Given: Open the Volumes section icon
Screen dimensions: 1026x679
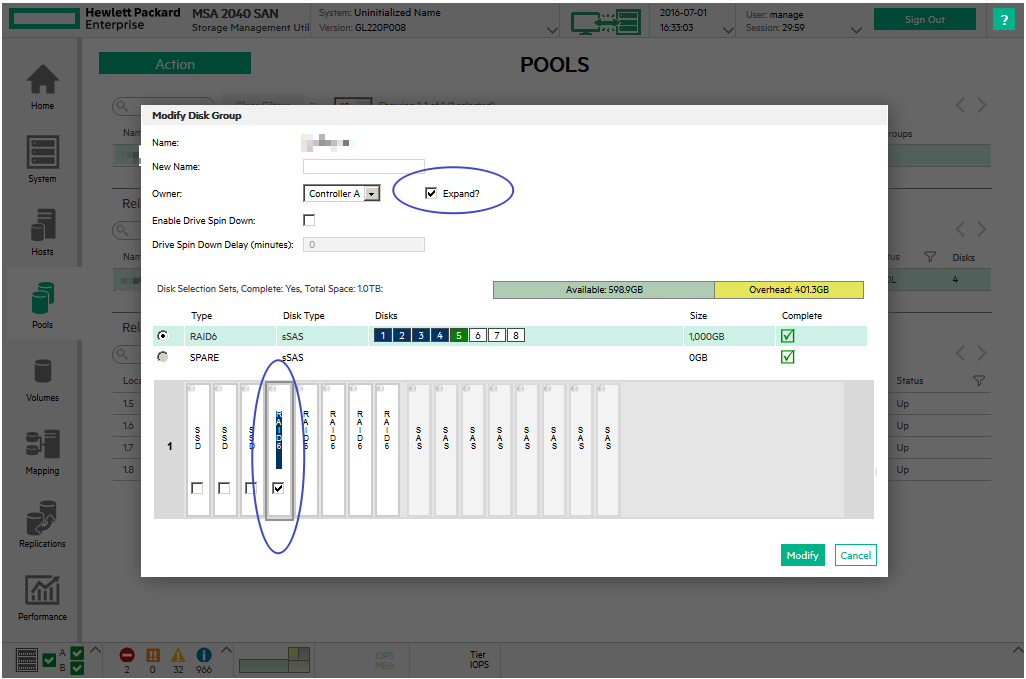Looking at the screenshot, I should coord(43,371).
